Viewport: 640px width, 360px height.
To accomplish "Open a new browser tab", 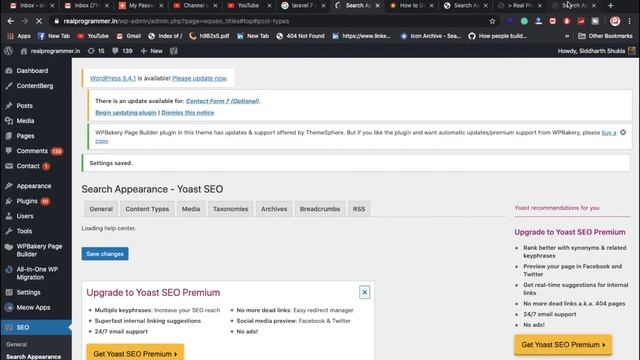I will pyautogui.click(x=611, y=6).
